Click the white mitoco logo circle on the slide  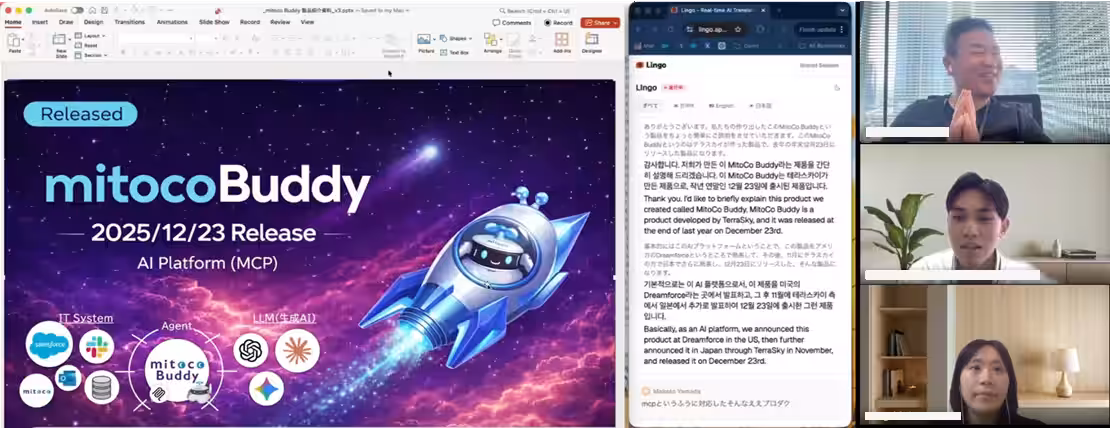pos(36,391)
